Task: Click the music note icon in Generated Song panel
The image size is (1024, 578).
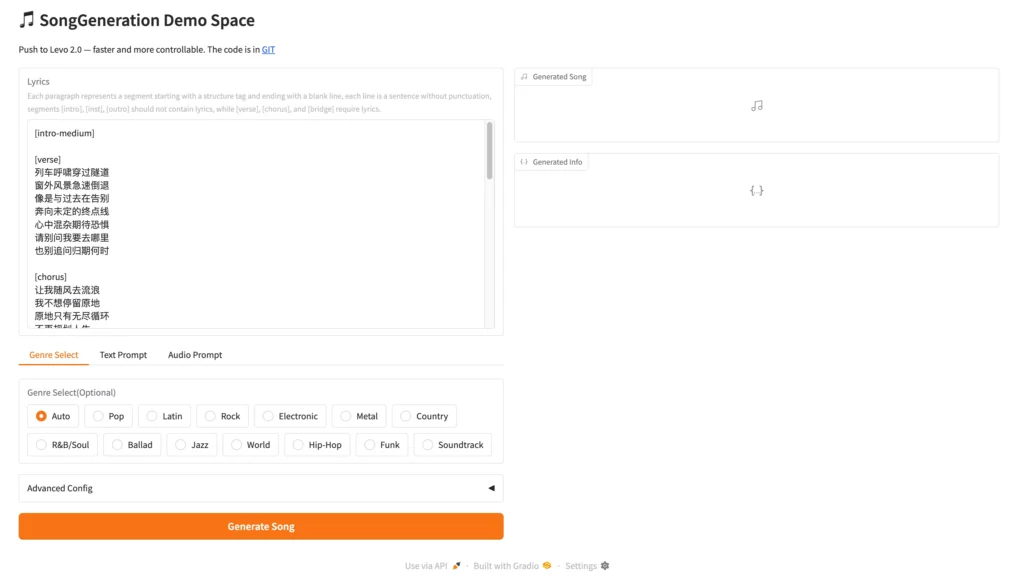Action: pyautogui.click(x=756, y=105)
